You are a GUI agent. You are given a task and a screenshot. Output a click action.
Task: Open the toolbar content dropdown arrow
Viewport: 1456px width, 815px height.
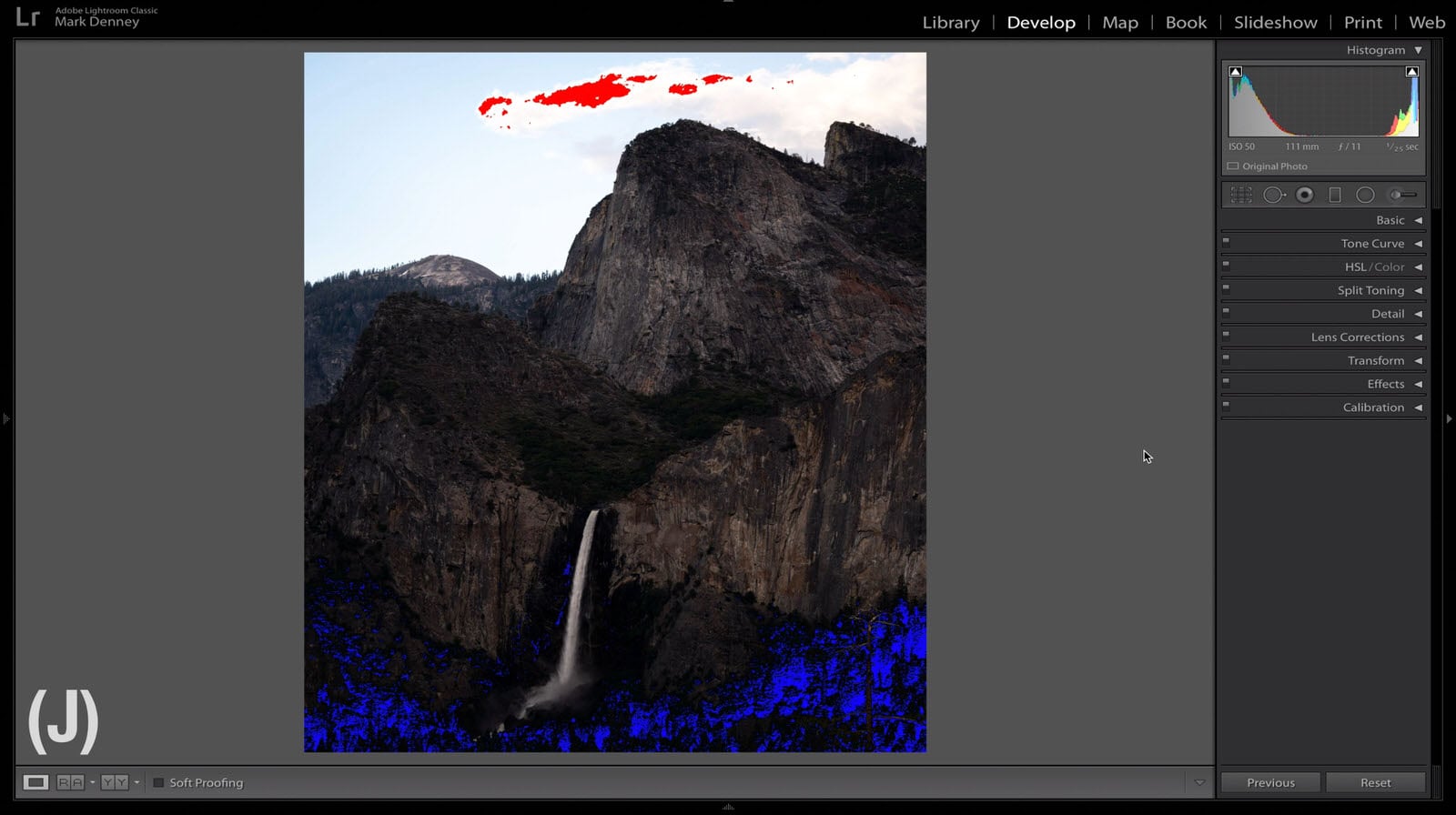click(x=1199, y=782)
